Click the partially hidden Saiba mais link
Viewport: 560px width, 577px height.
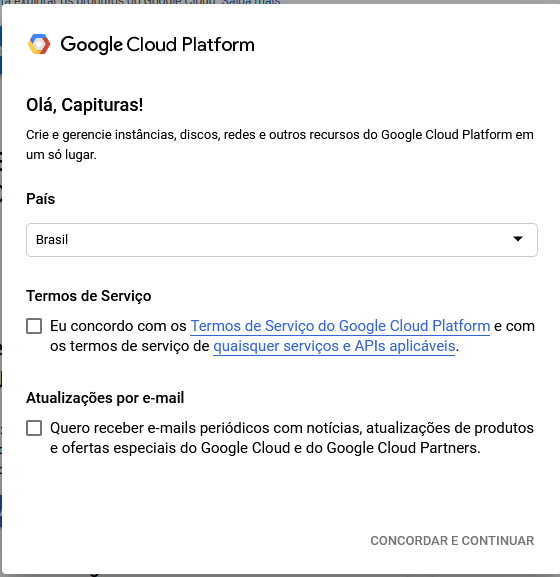tap(251, 2)
